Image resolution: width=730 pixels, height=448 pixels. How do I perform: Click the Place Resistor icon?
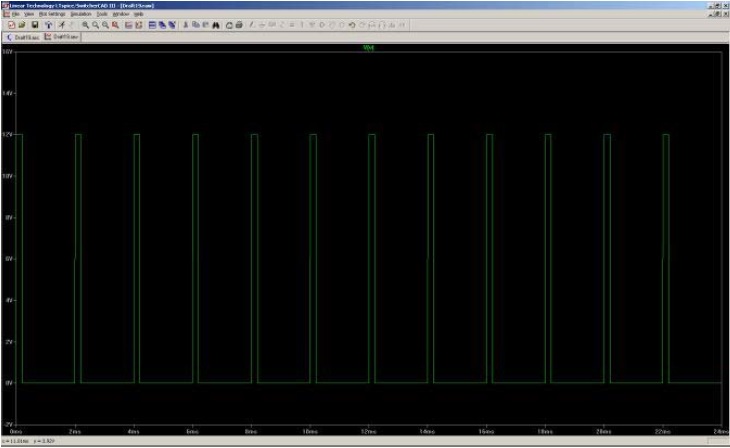(x=282, y=25)
